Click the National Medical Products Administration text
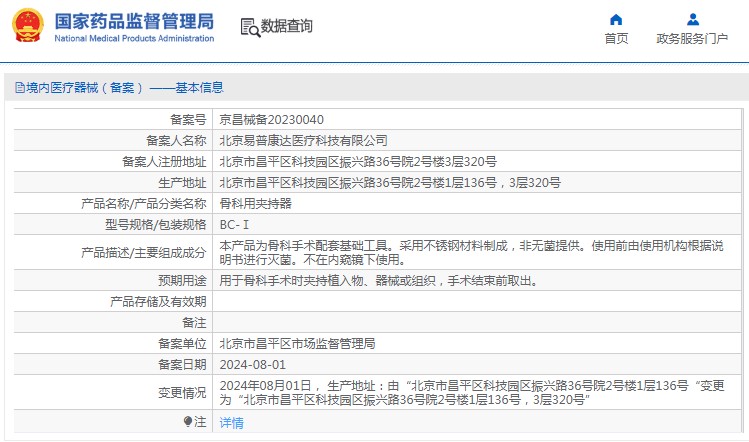 tap(134, 38)
